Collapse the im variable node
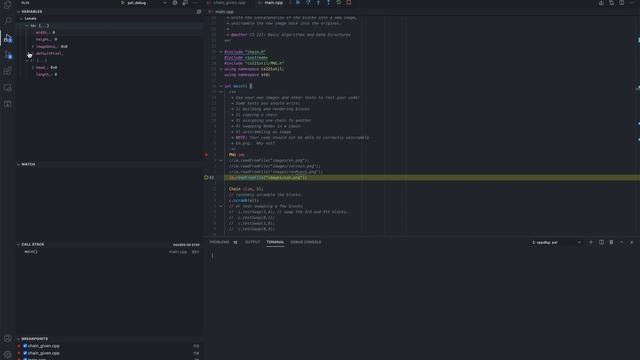 point(27,26)
